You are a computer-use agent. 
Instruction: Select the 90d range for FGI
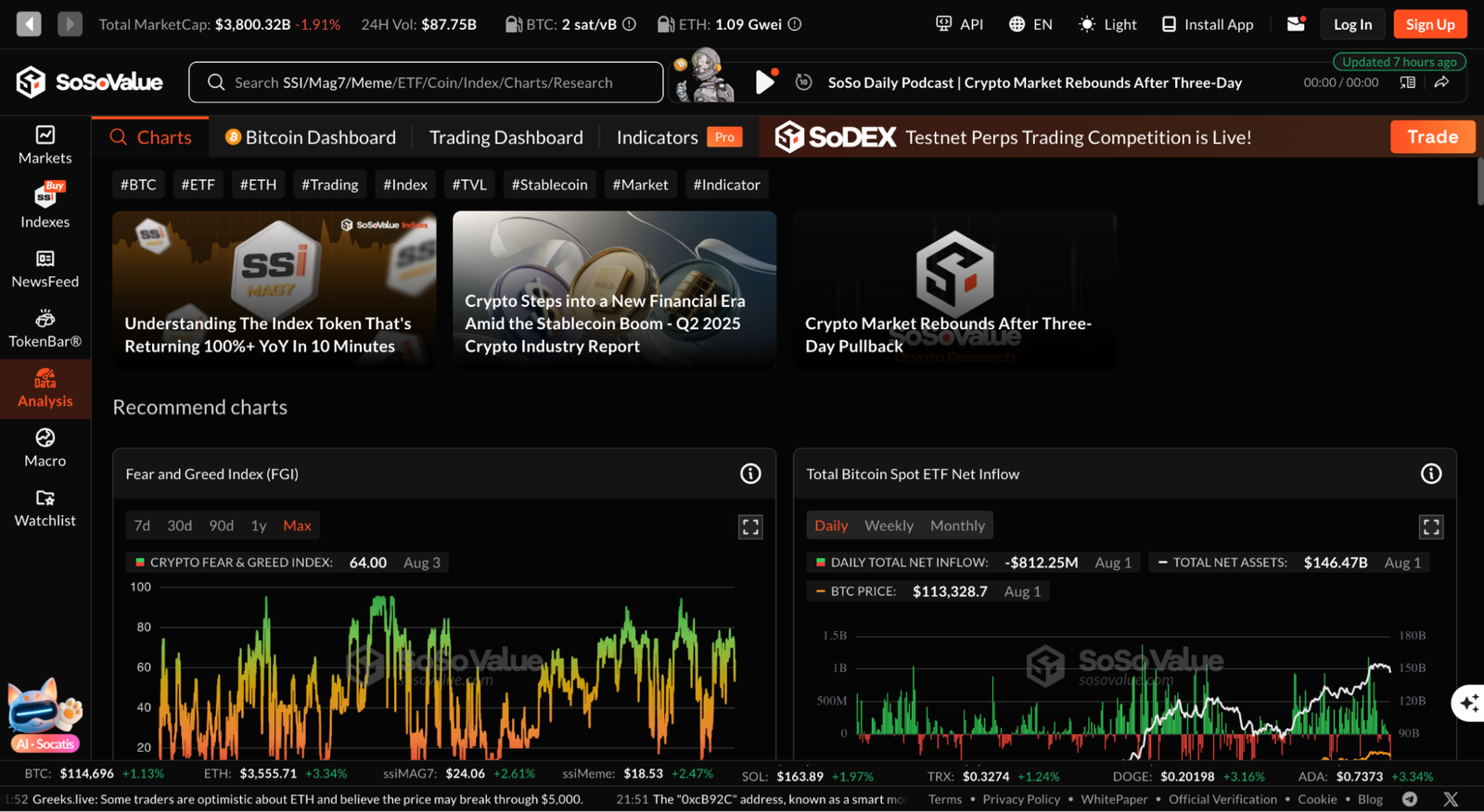tap(222, 526)
